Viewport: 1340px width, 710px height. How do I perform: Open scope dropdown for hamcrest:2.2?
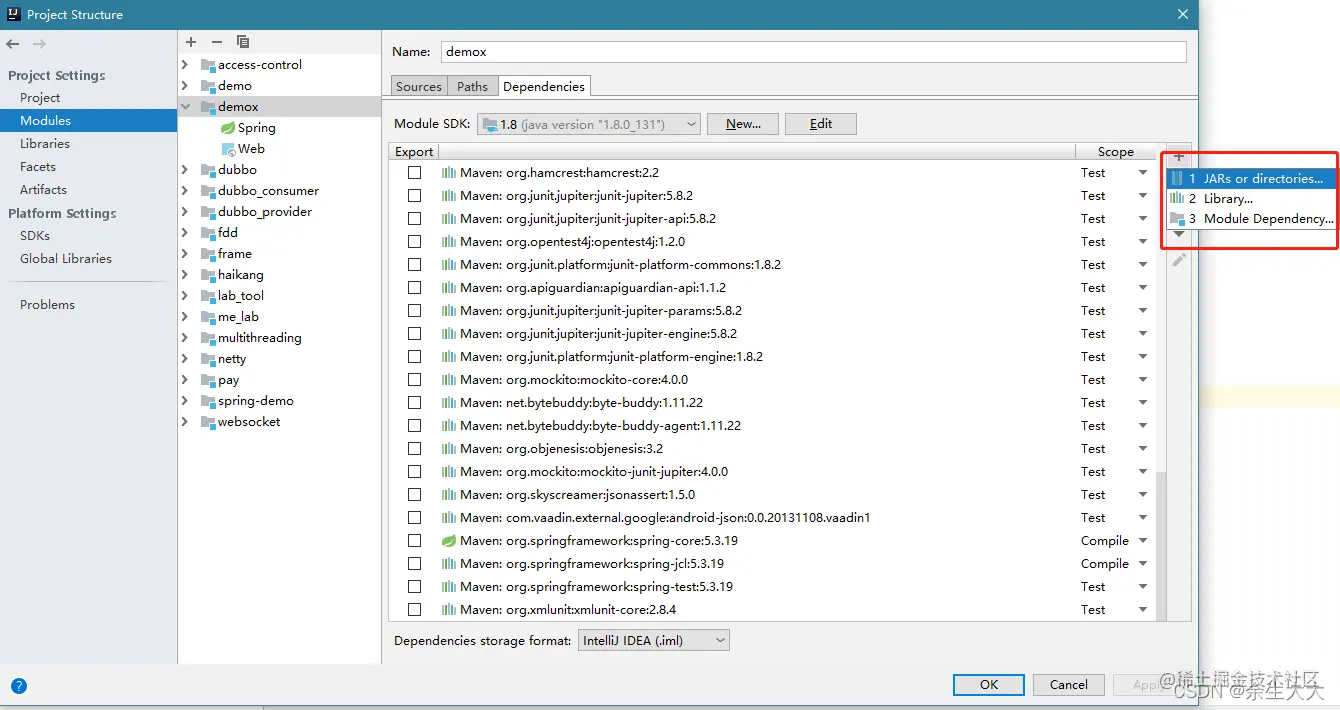tap(1142, 173)
